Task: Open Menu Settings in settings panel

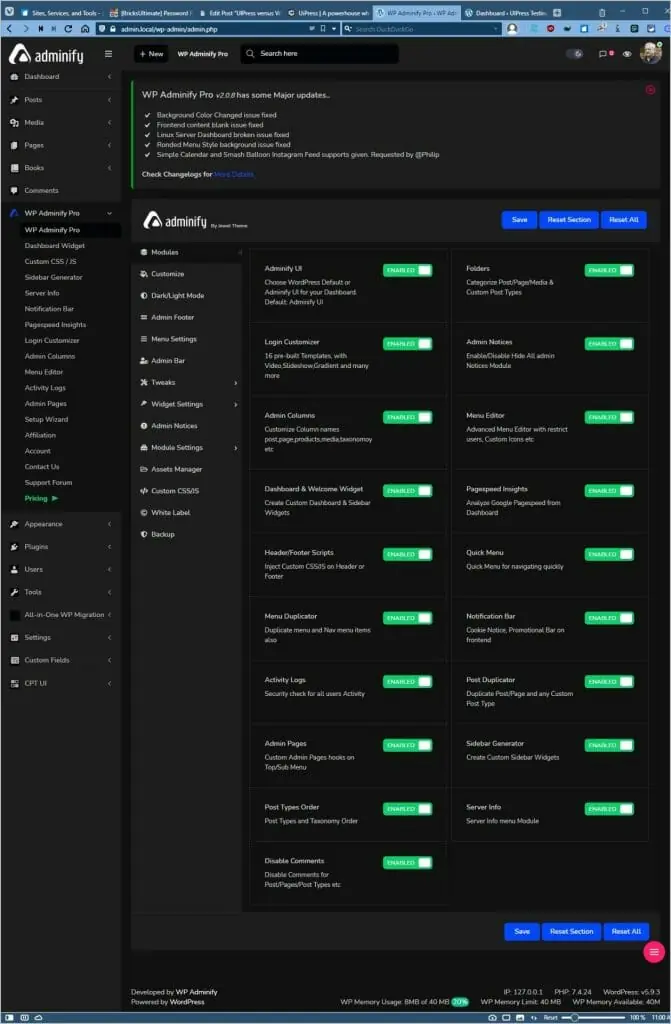Action: 173,339
